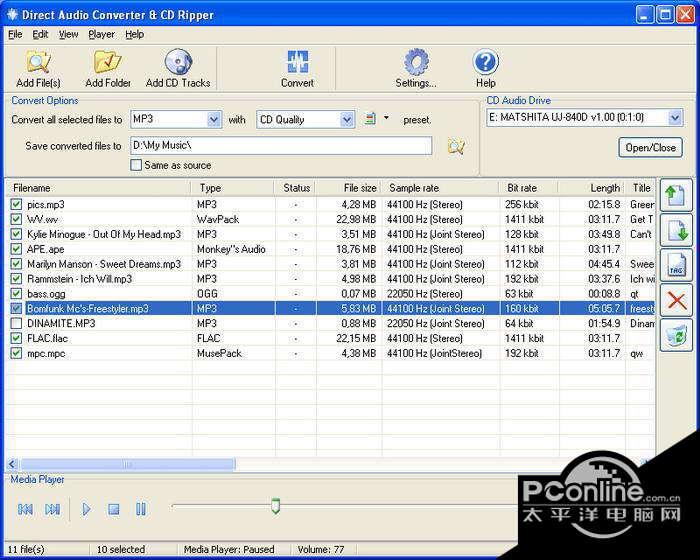Click the Pause button in Media Player

[x=141, y=509]
